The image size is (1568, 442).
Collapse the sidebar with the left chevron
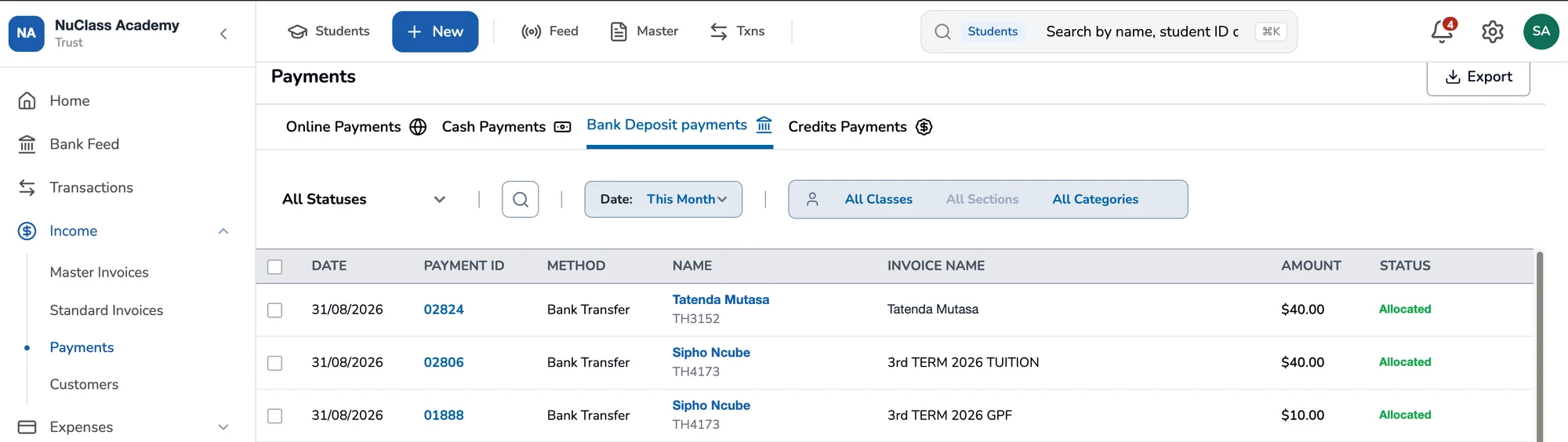(223, 33)
